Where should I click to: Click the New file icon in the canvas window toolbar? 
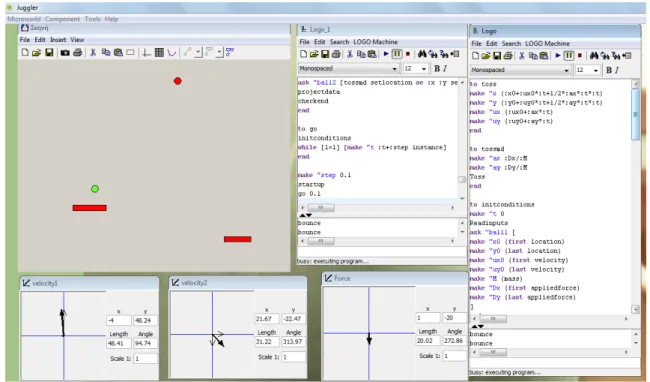[x=25, y=53]
